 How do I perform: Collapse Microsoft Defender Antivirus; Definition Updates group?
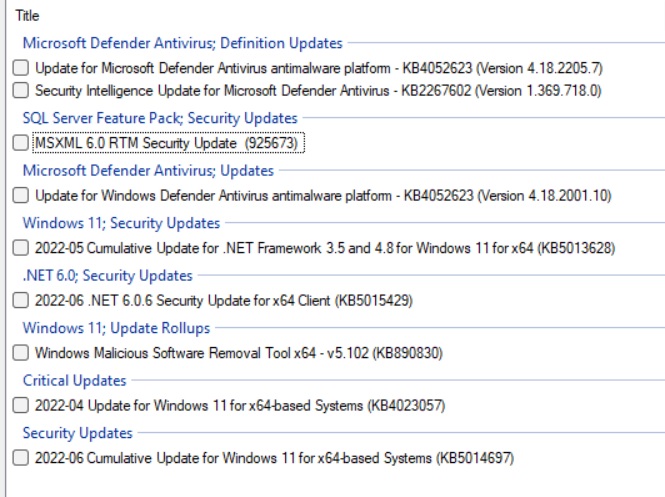tap(182, 43)
